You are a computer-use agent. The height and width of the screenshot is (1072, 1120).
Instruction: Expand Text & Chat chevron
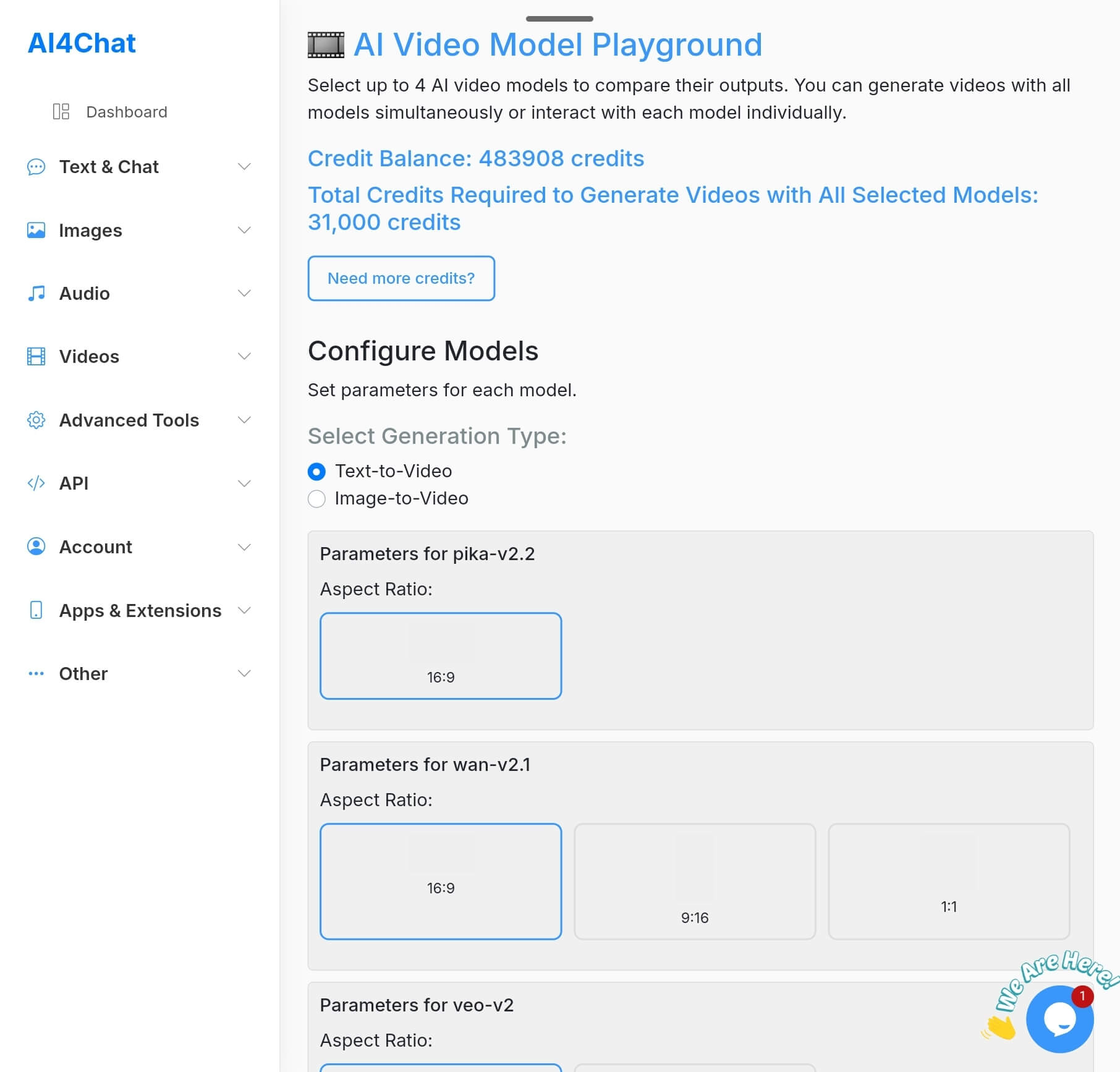245,167
